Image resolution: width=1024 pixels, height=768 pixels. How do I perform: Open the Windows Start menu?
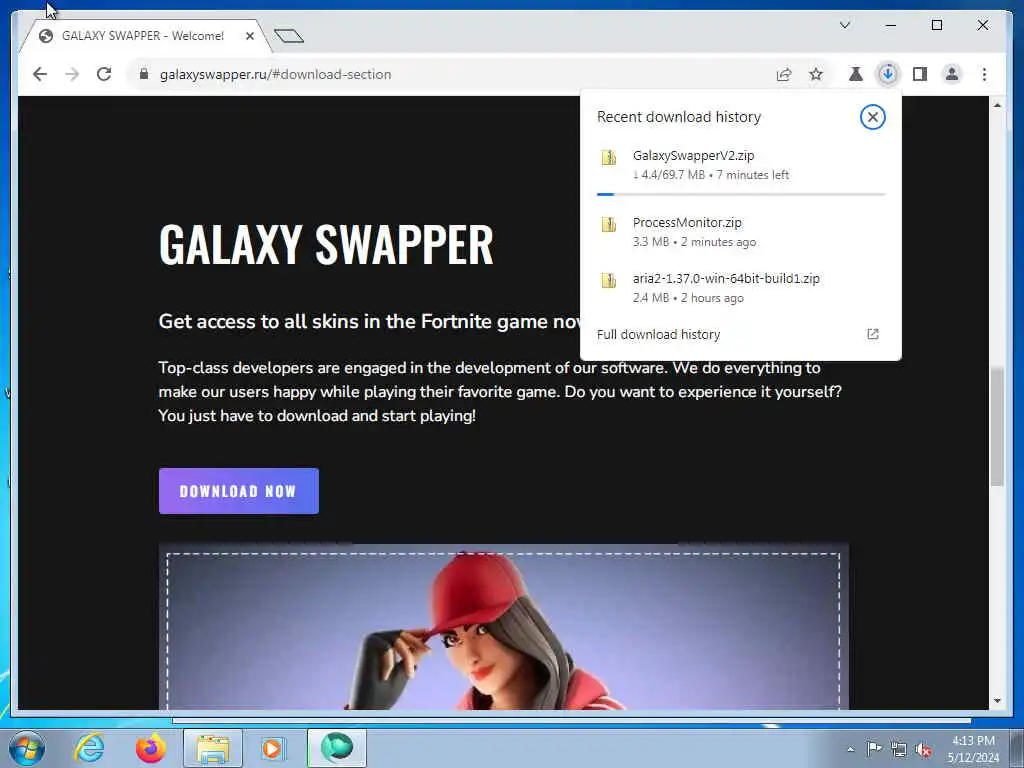(26, 748)
